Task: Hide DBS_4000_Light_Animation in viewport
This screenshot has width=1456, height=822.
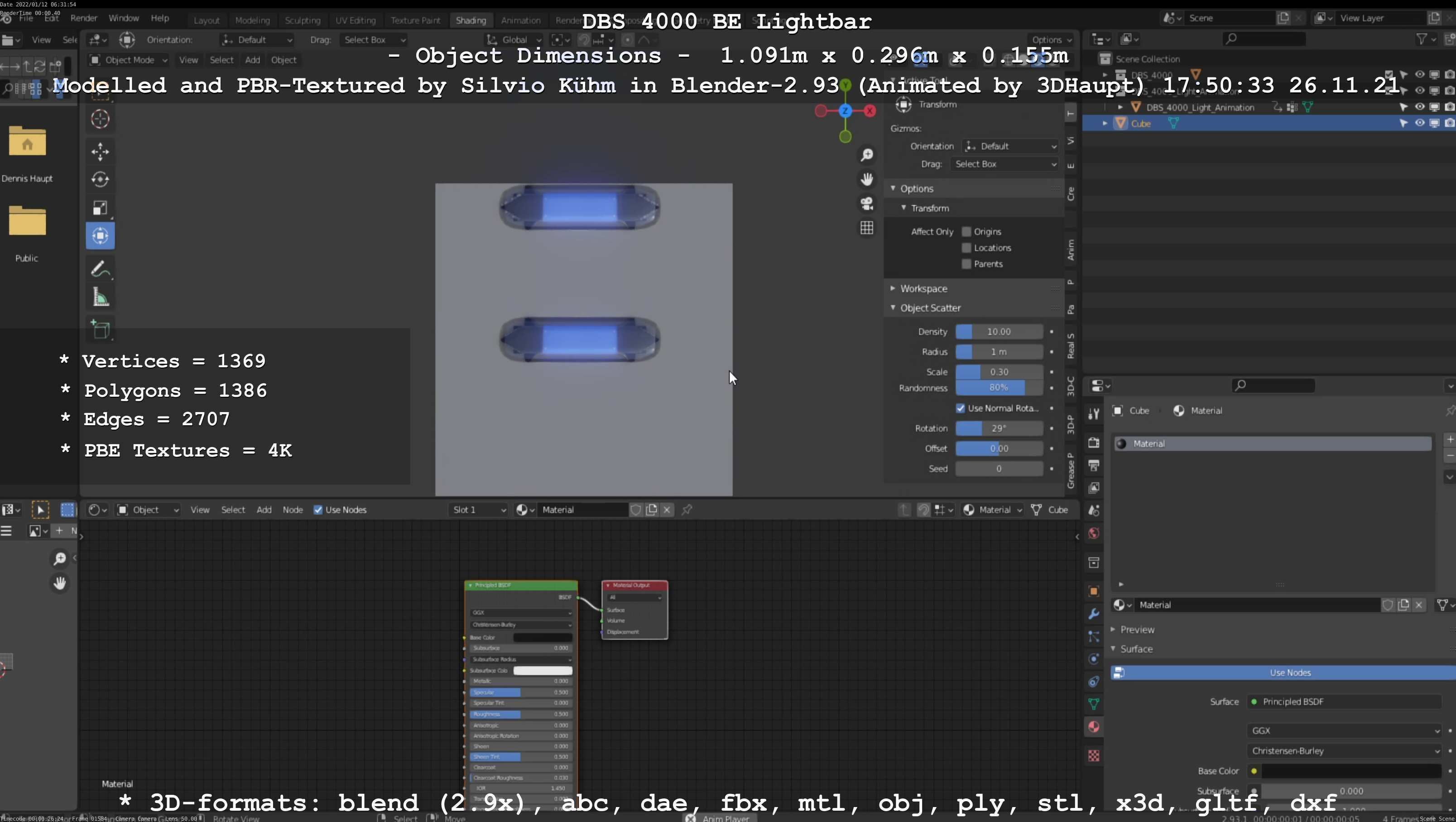Action: 1419,107
